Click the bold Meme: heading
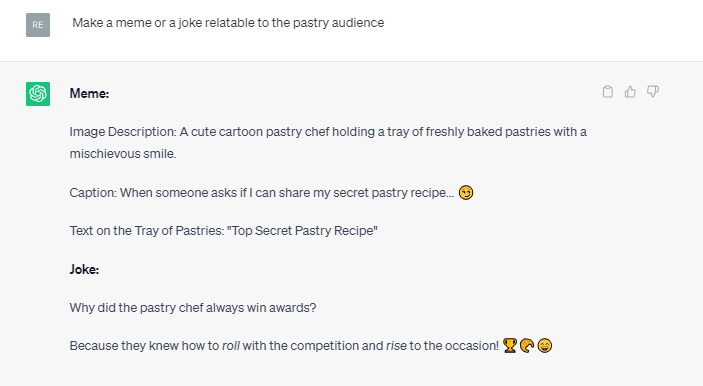The image size is (703, 386). tap(89, 93)
